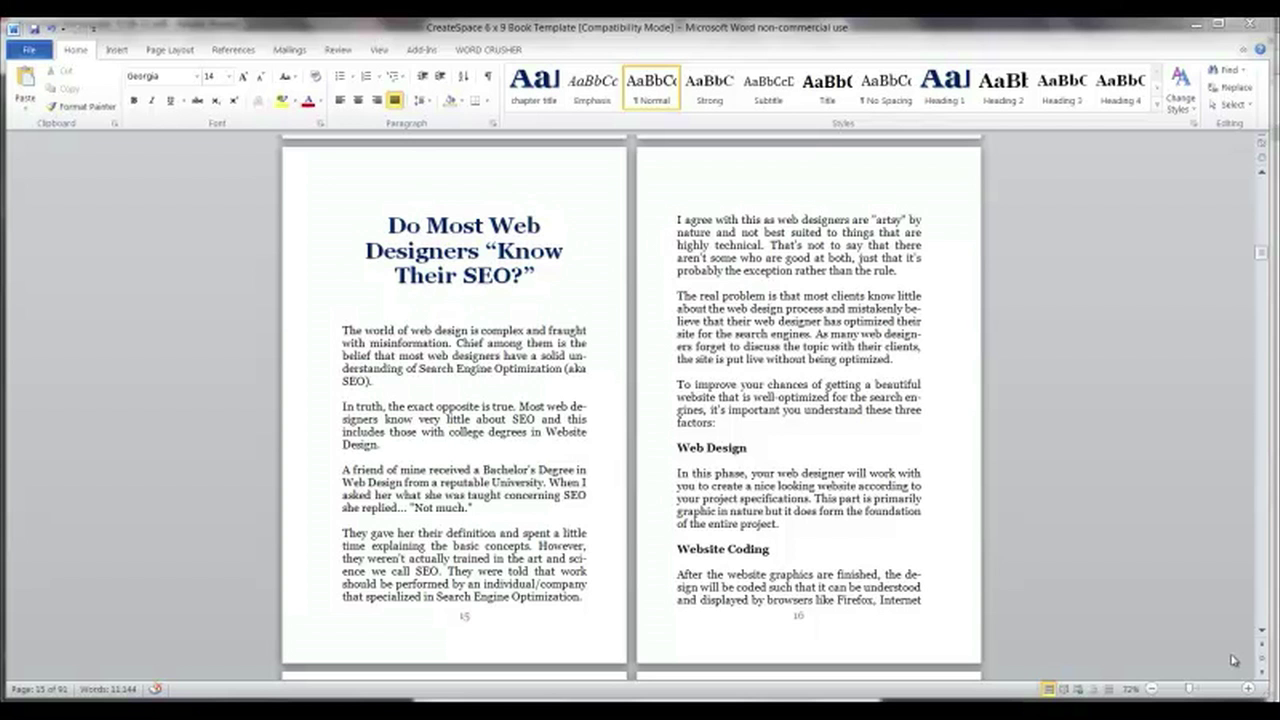Image resolution: width=1280 pixels, height=720 pixels.
Task: Click the Format Painter brush
Action: (81, 106)
